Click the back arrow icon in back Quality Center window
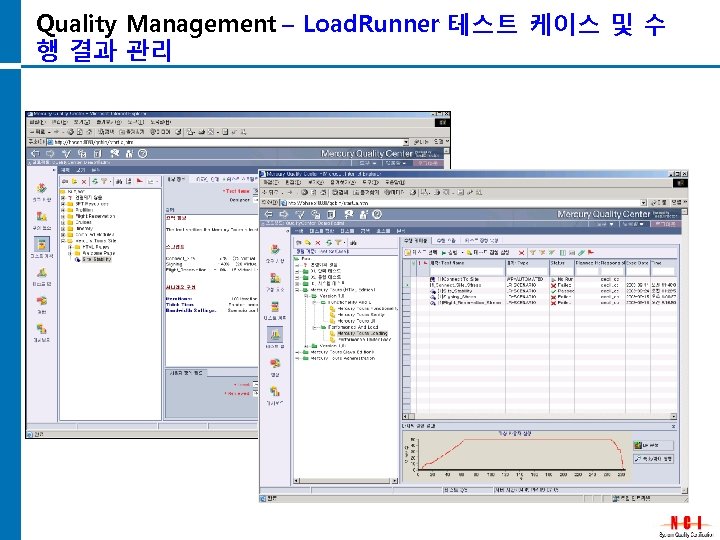 pos(35,153)
